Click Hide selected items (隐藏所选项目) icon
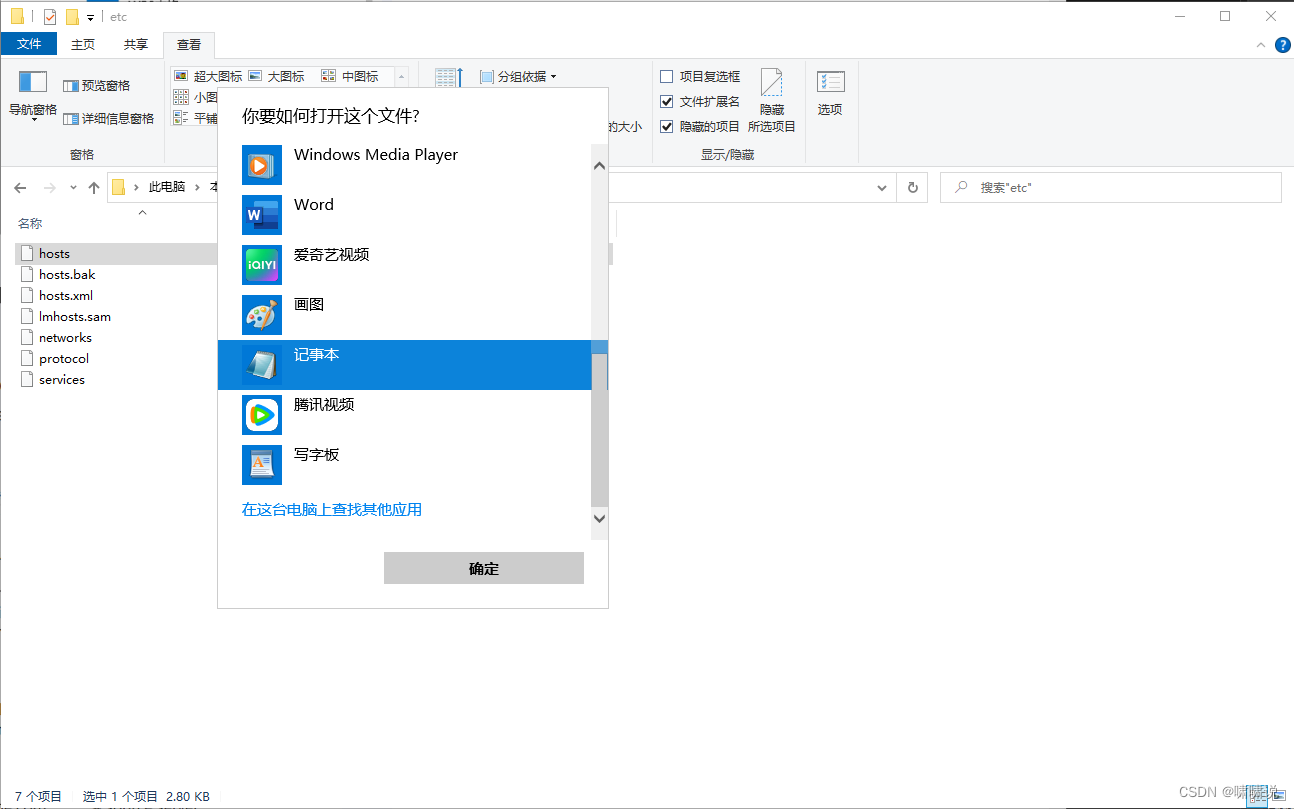This screenshot has height=809, width=1294. coord(771,100)
